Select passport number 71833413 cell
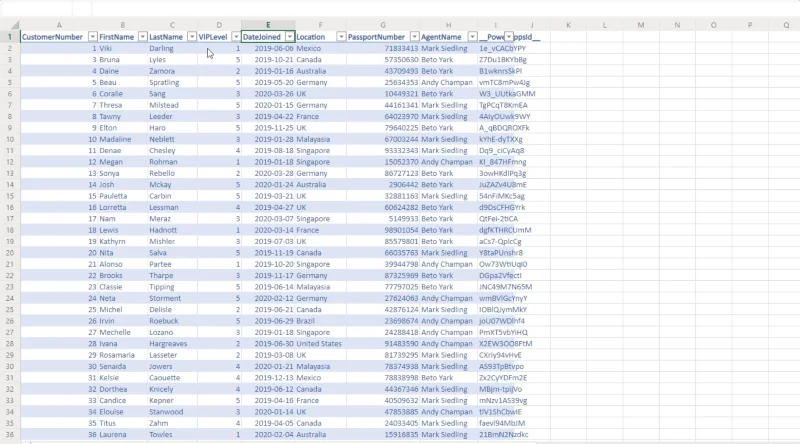This screenshot has height=444, width=800. click(383, 48)
